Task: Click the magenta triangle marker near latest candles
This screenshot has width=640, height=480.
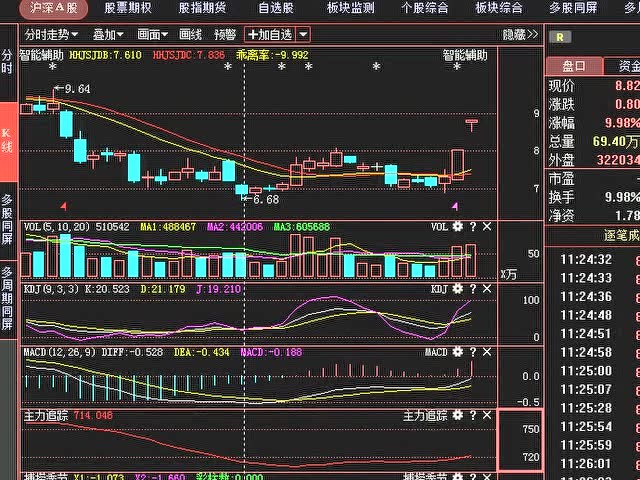Action: point(455,207)
